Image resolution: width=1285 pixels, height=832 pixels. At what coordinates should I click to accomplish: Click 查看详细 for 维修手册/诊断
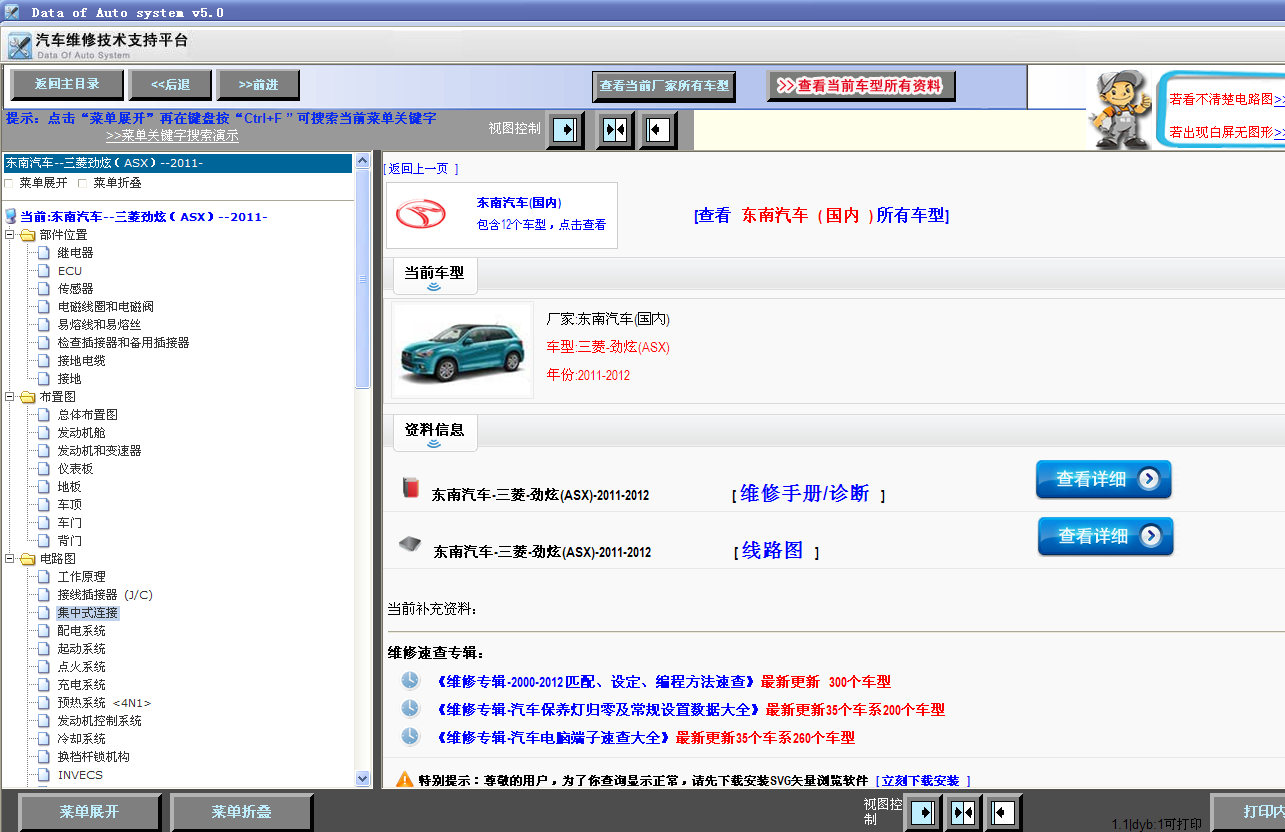[x=1103, y=479]
